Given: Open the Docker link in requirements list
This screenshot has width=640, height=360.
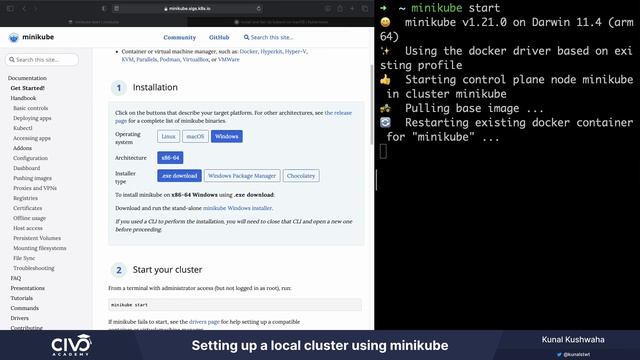Looking at the screenshot, I should pyautogui.click(x=249, y=52).
